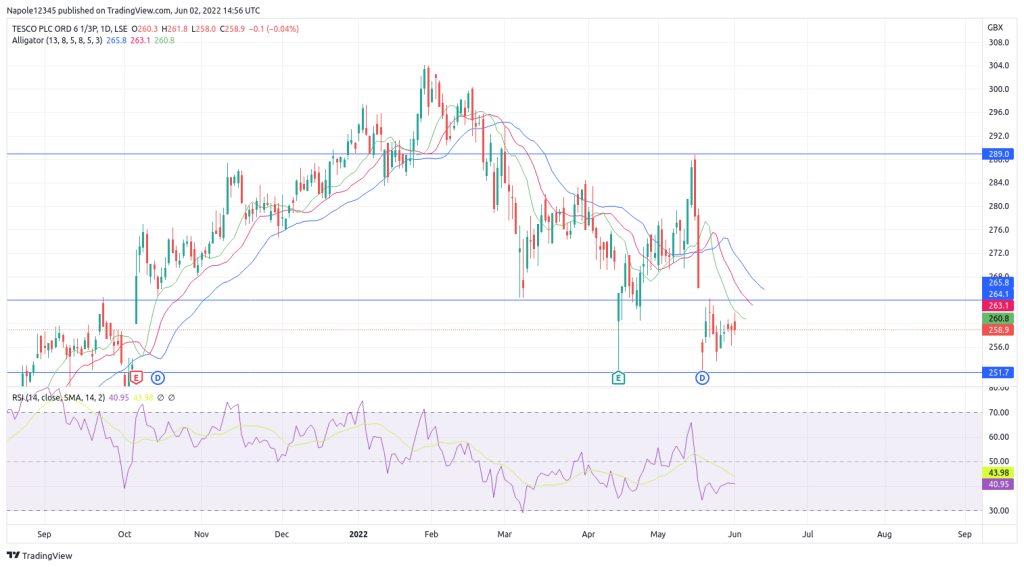Screen dimensions: 1024x567
Task: Click the yellow 43.98 RSI axis label
Action: click(999, 472)
